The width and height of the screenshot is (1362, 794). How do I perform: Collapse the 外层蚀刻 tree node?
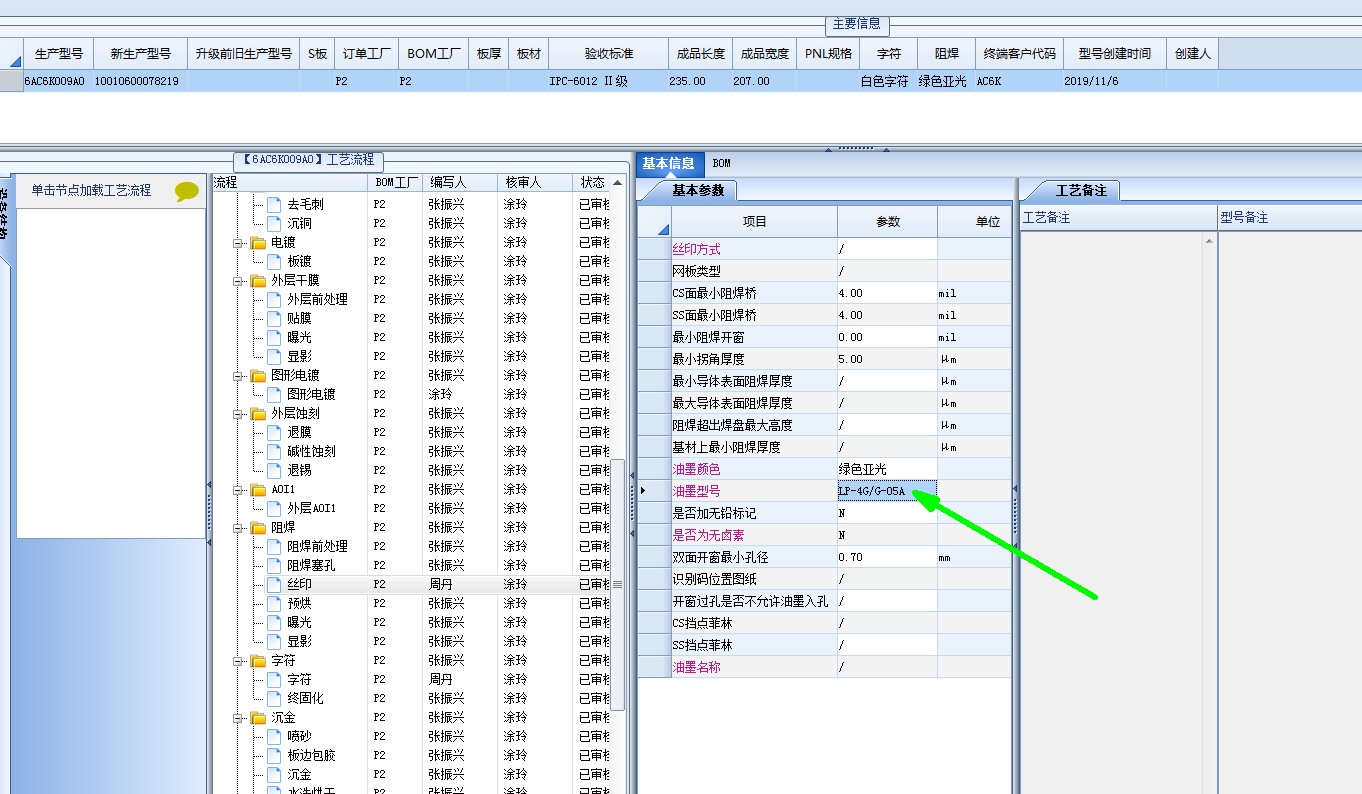pyautogui.click(x=240, y=414)
